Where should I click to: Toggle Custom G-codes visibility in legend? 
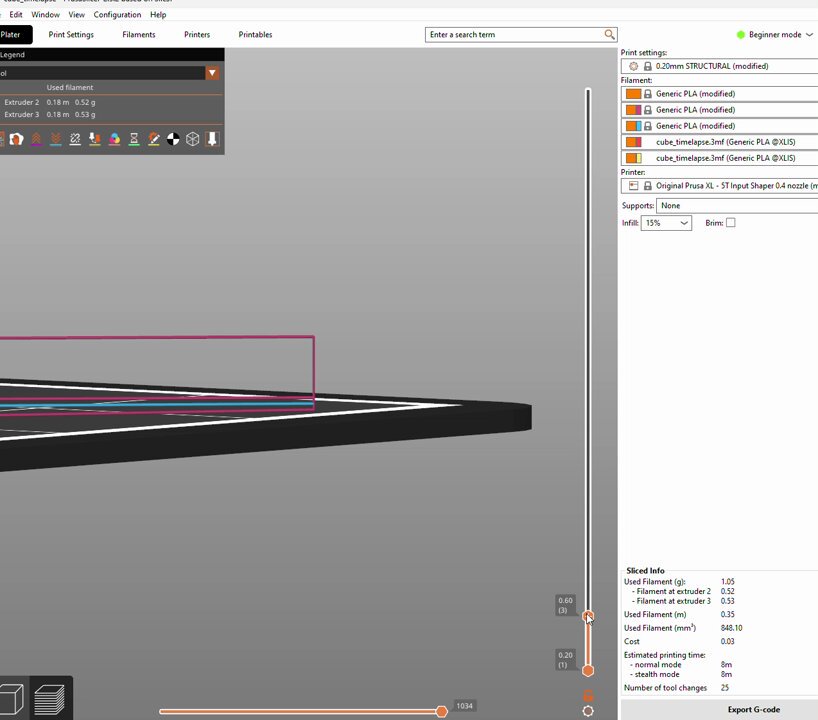[154, 139]
